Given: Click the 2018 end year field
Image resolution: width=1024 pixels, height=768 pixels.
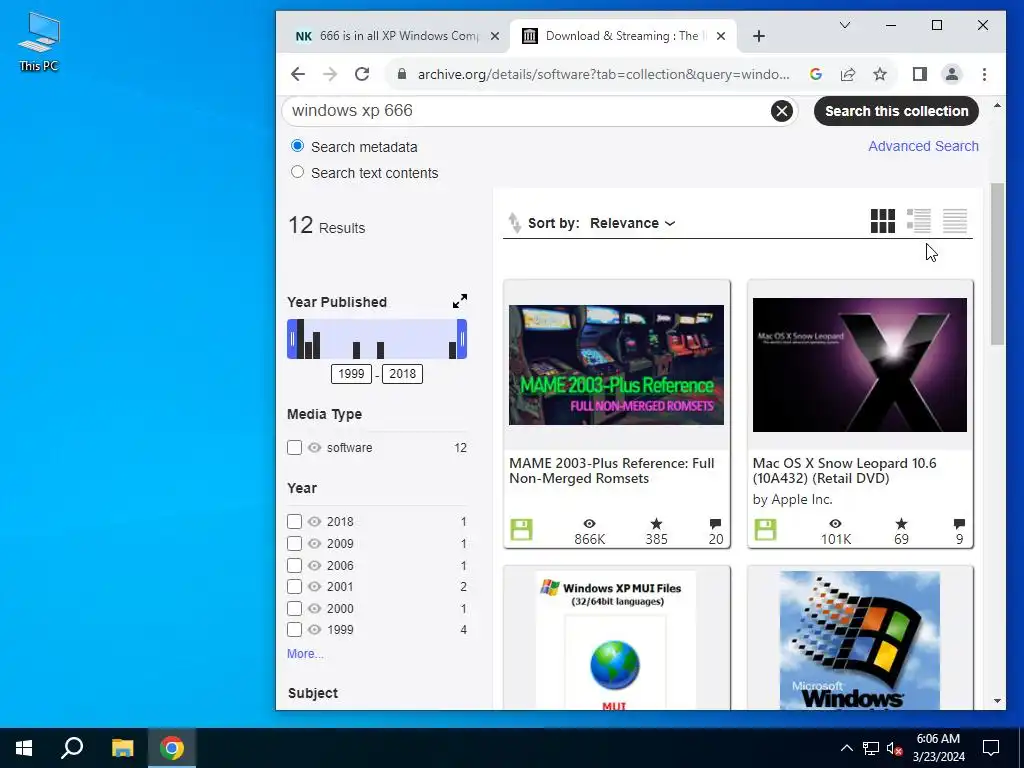Looking at the screenshot, I should [x=402, y=374].
